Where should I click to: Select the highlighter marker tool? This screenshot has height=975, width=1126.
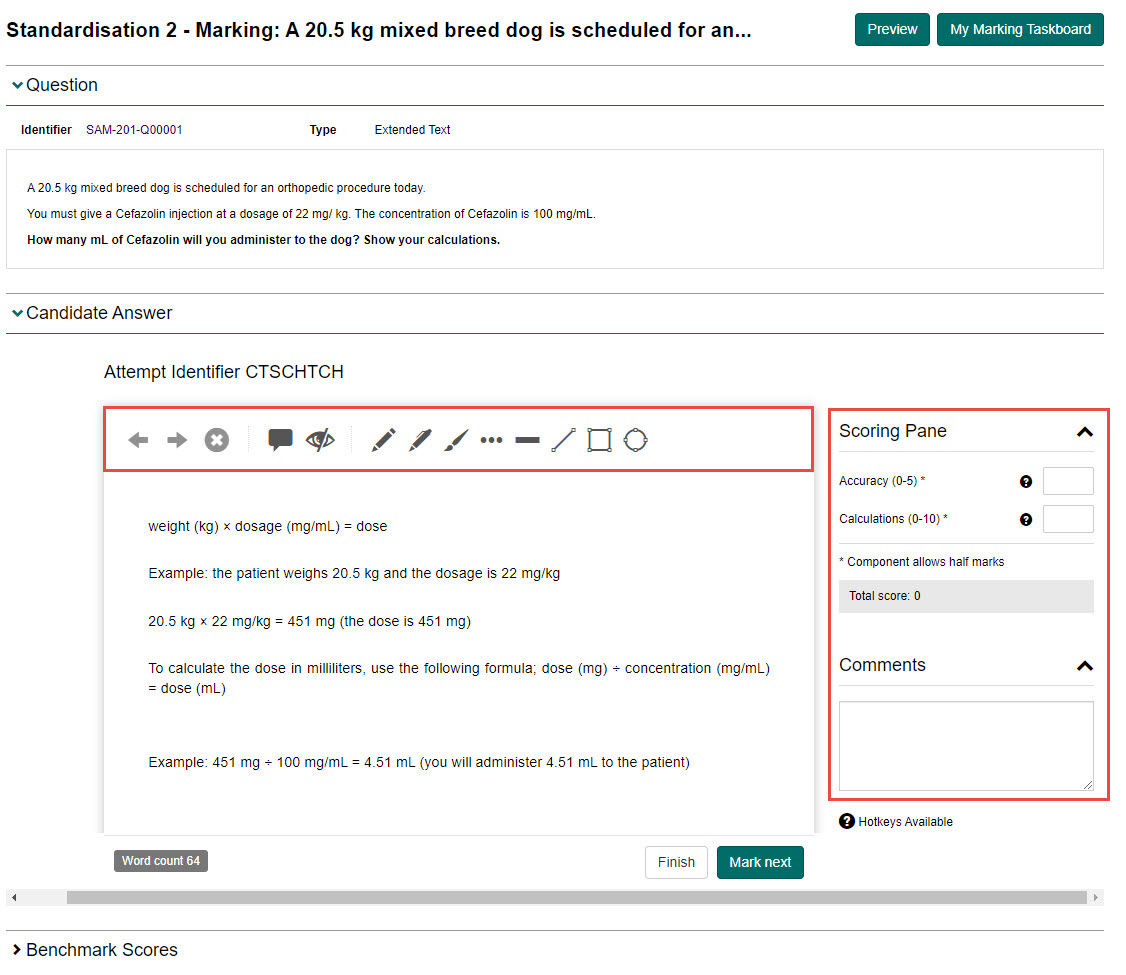coord(420,440)
